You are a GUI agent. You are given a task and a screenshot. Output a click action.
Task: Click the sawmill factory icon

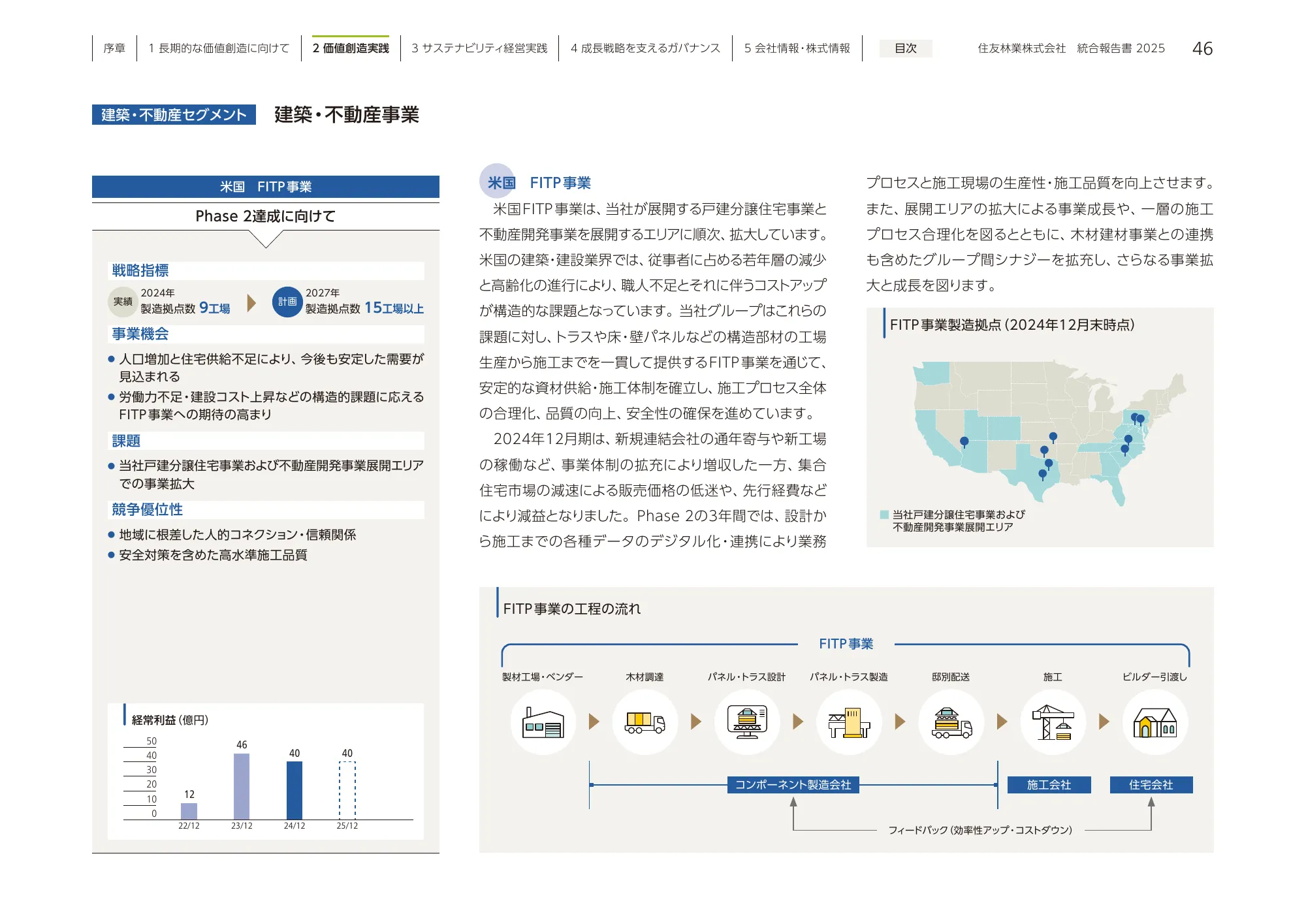coord(543,722)
